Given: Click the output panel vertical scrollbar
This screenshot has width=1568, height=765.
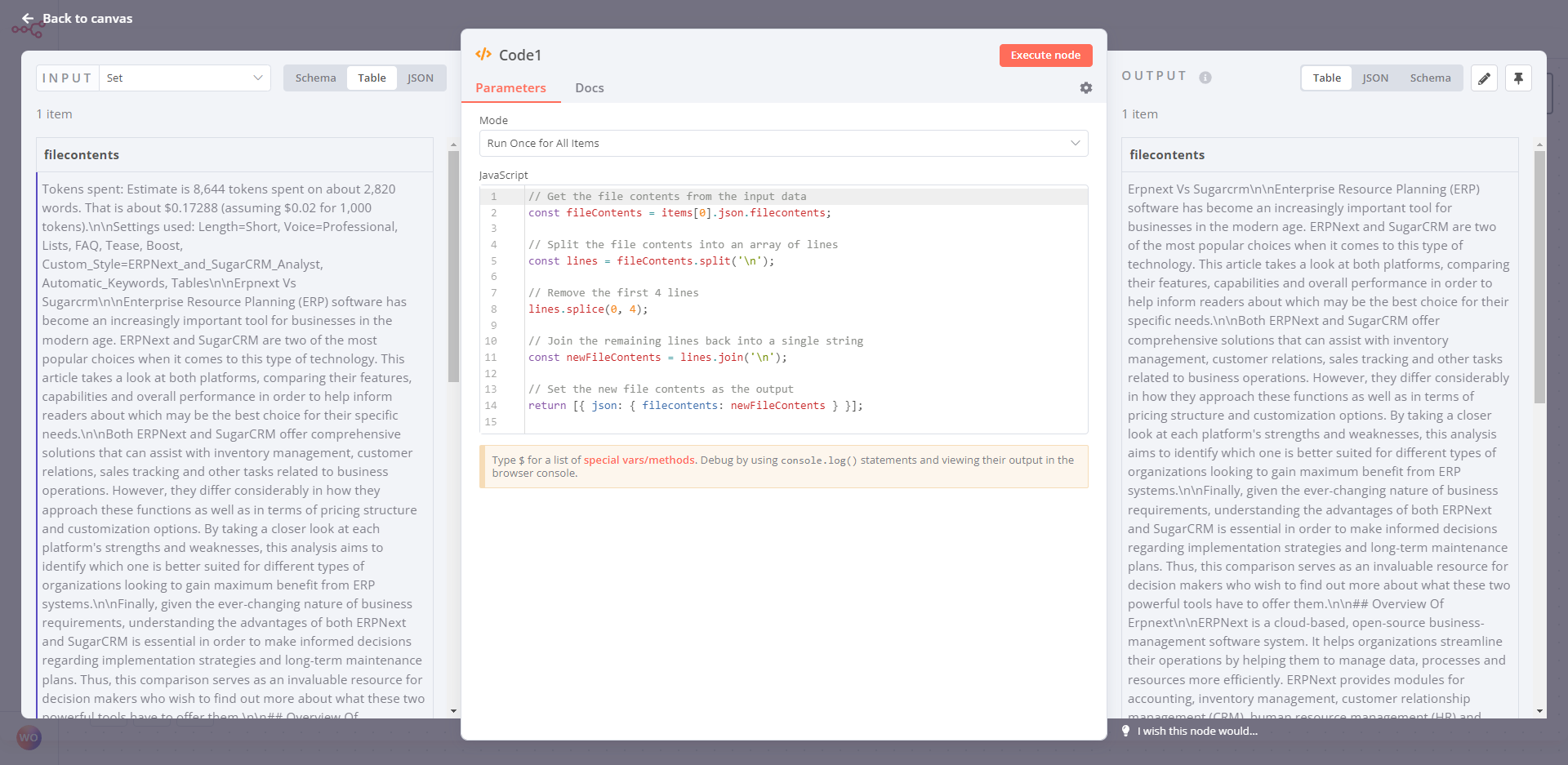Looking at the screenshot, I should coord(1539,278).
